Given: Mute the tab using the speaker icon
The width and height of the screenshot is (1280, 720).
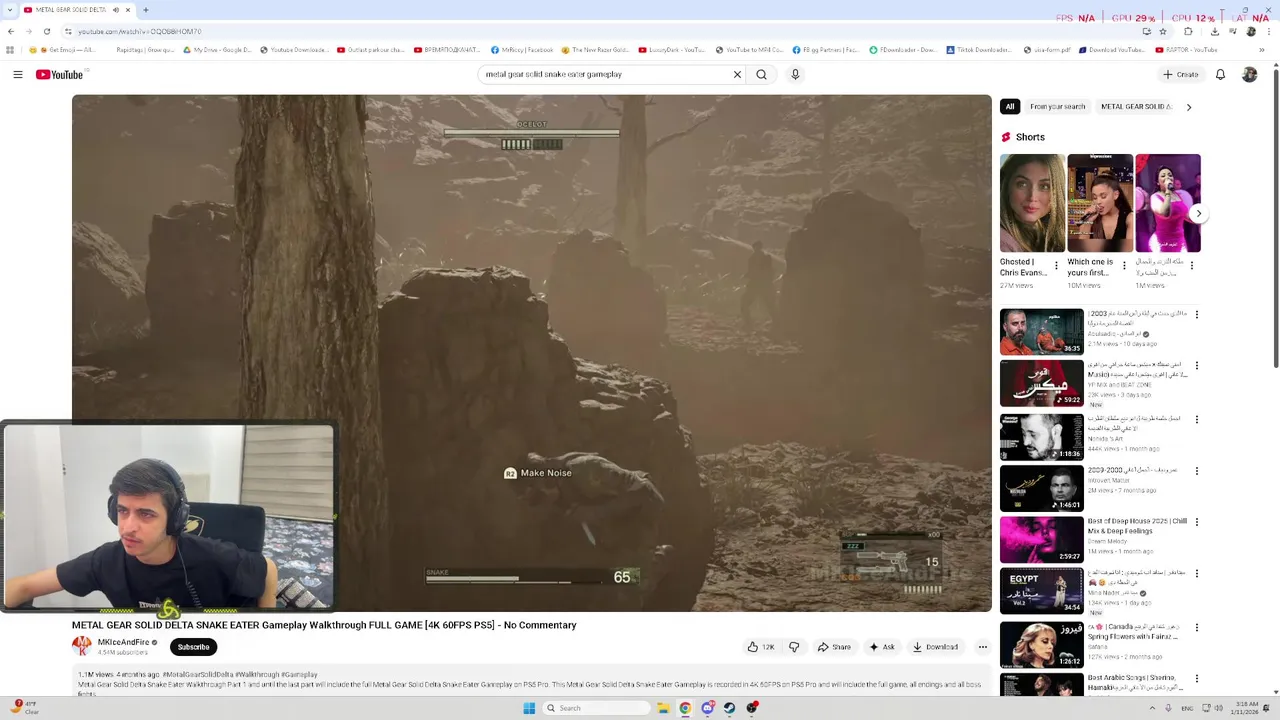Looking at the screenshot, I should click(x=115, y=10).
